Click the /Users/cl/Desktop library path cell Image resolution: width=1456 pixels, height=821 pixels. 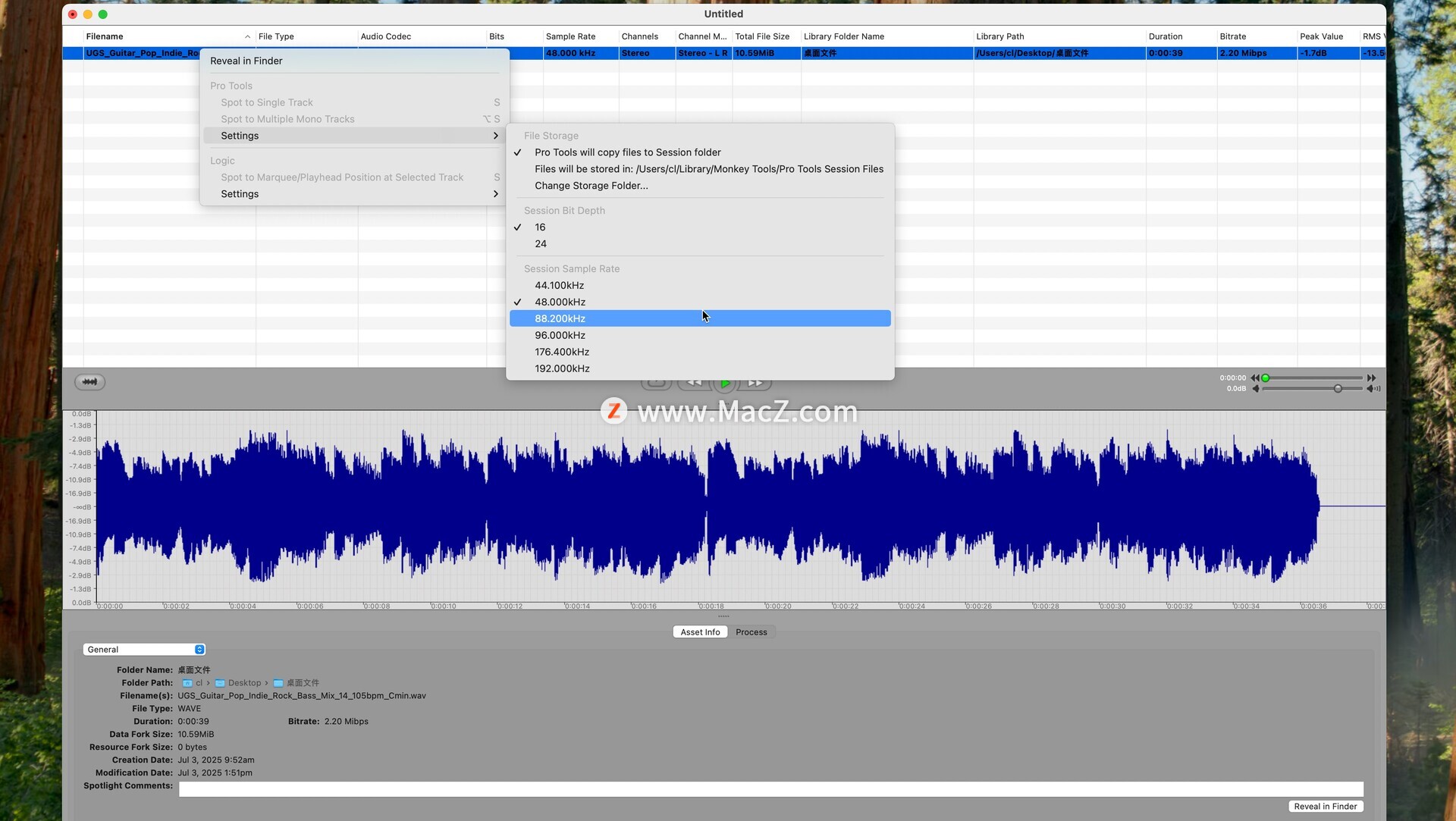click(x=1059, y=53)
